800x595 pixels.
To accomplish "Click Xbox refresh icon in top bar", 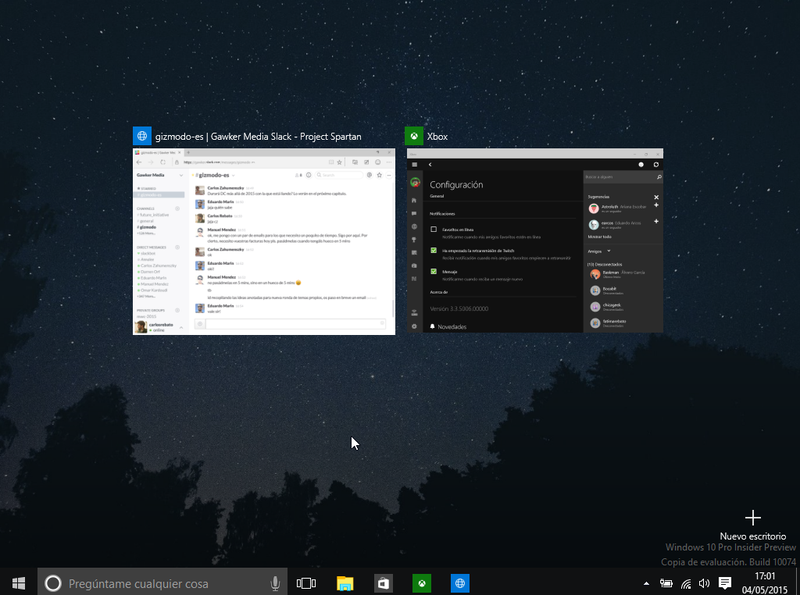I will coord(656,164).
